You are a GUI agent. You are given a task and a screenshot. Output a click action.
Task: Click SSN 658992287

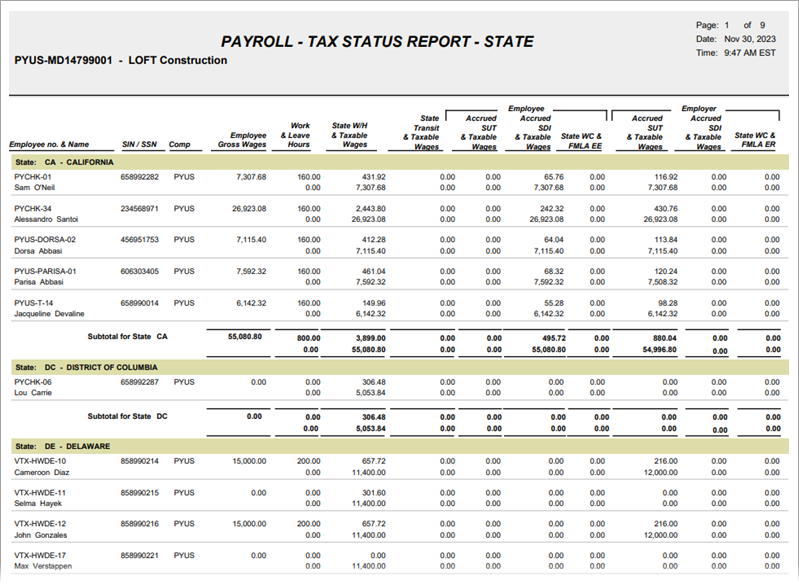(140, 382)
